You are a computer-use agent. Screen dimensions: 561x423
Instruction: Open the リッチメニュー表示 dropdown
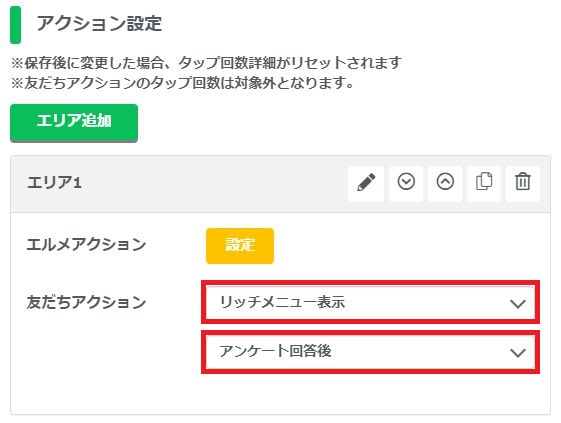(370, 302)
